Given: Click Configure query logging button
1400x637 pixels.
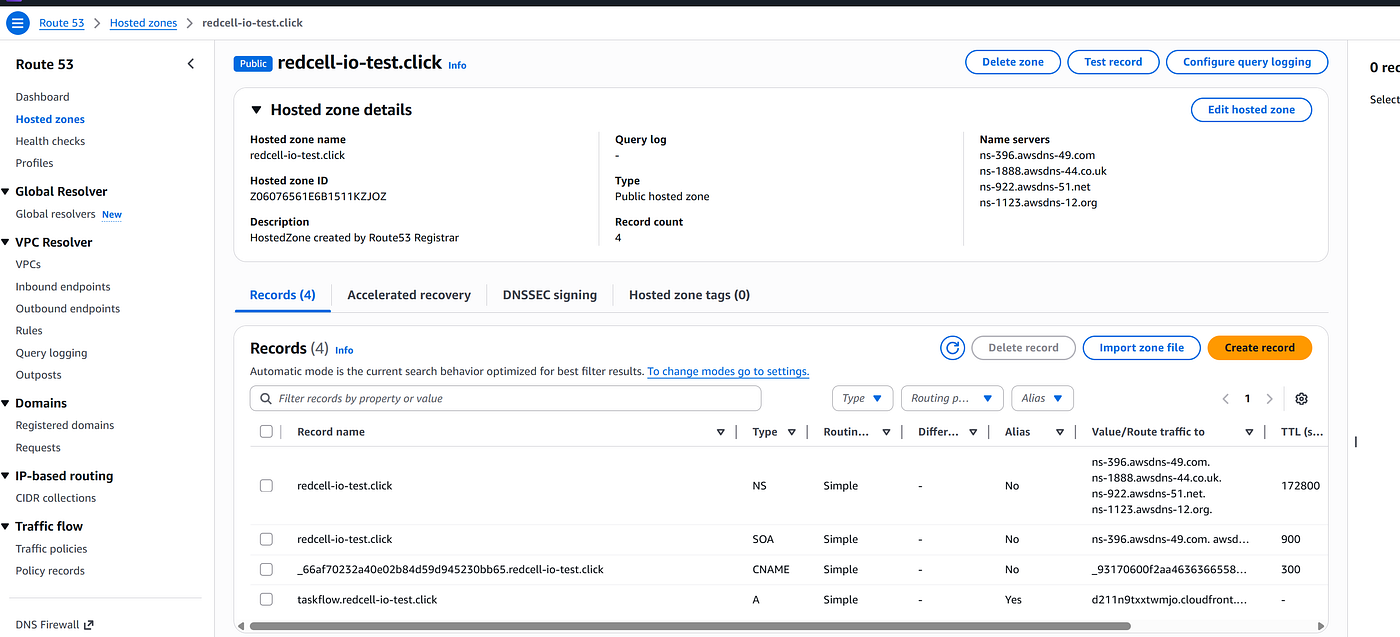Looking at the screenshot, I should 1247,62.
